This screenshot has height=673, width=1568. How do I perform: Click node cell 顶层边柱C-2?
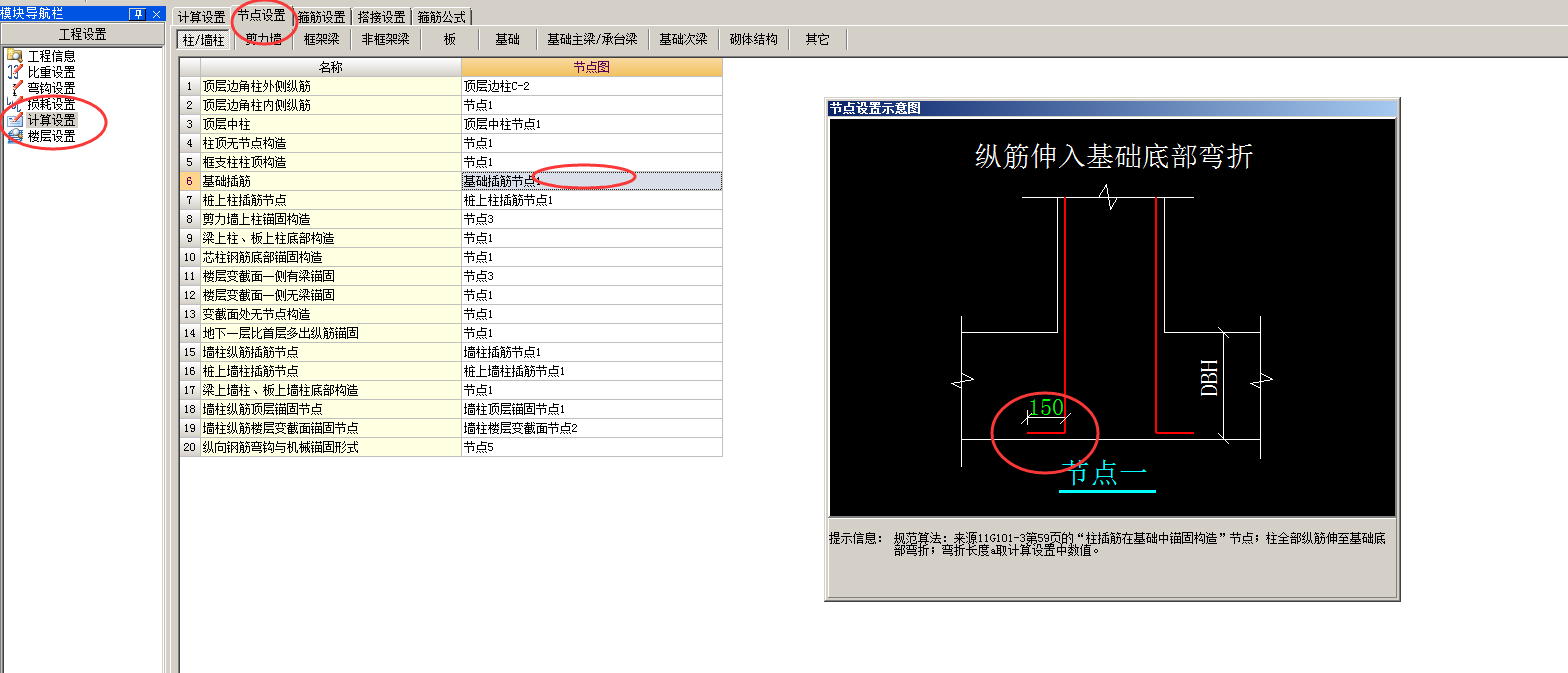tap(592, 86)
